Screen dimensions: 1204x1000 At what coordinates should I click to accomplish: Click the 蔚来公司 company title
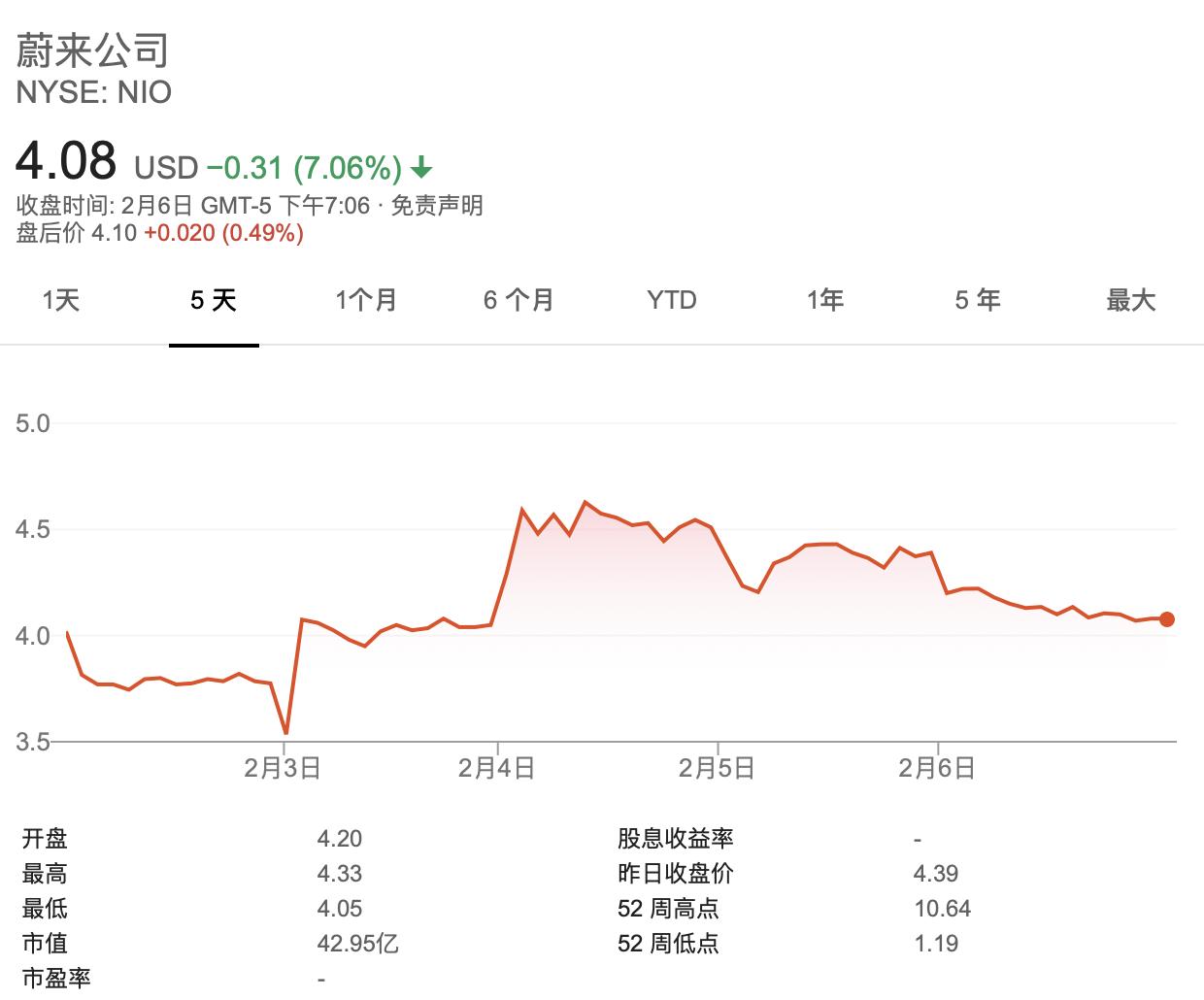[x=93, y=50]
